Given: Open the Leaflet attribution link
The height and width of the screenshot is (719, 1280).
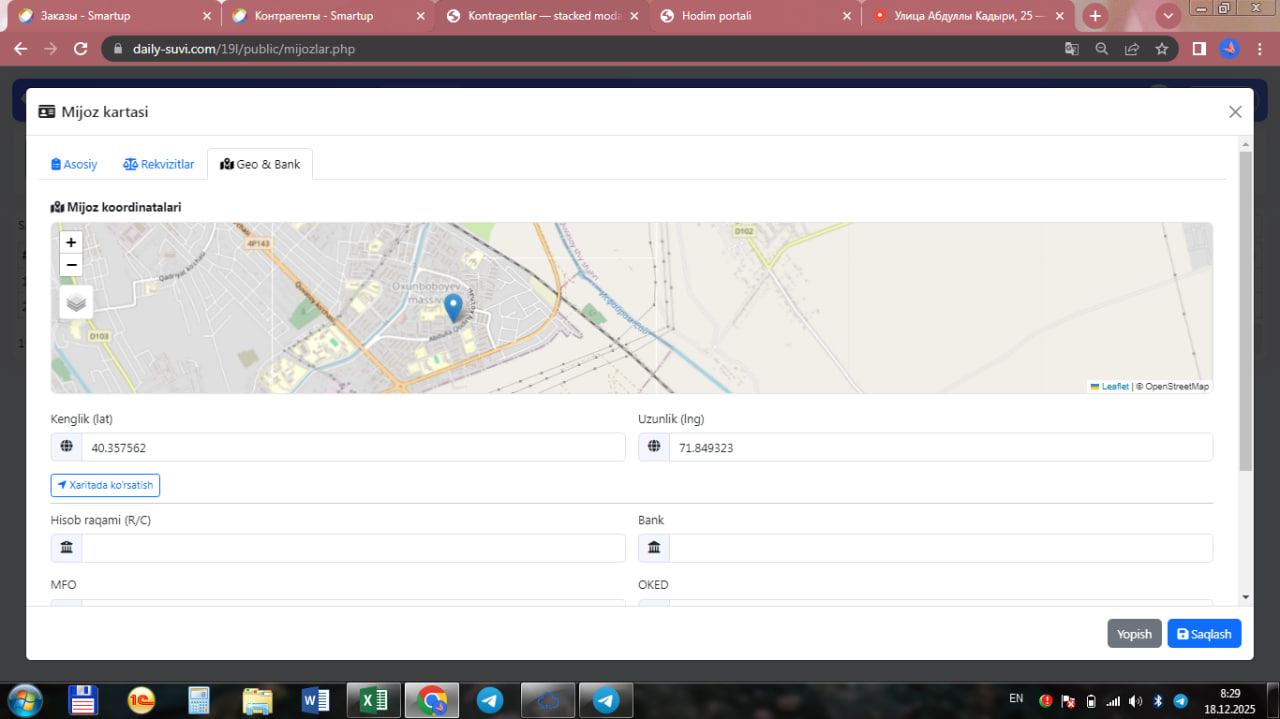Looking at the screenshot, I should (1114, 386).
